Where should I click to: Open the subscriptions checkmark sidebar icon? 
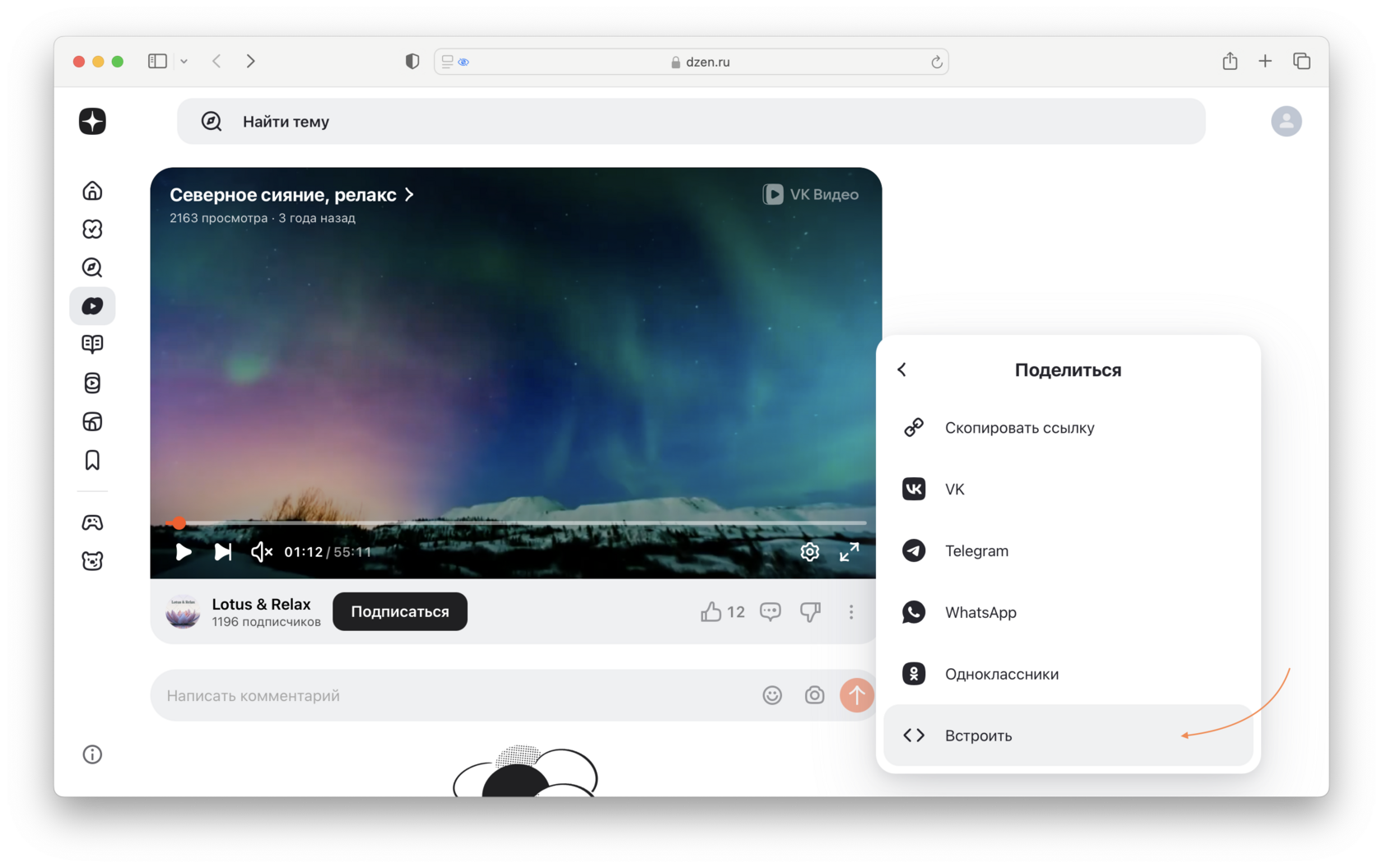click(x=92, y=229)
